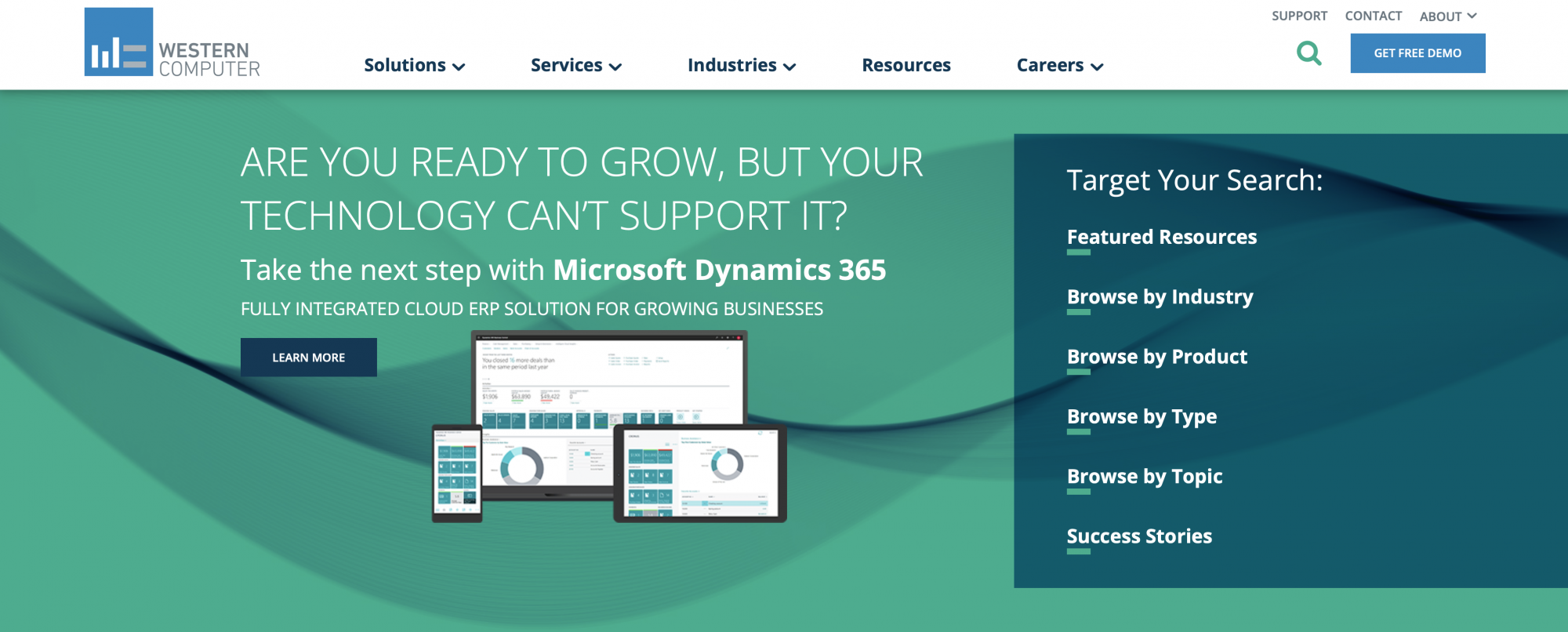Open the search magnifier icon

[1308, 53]
